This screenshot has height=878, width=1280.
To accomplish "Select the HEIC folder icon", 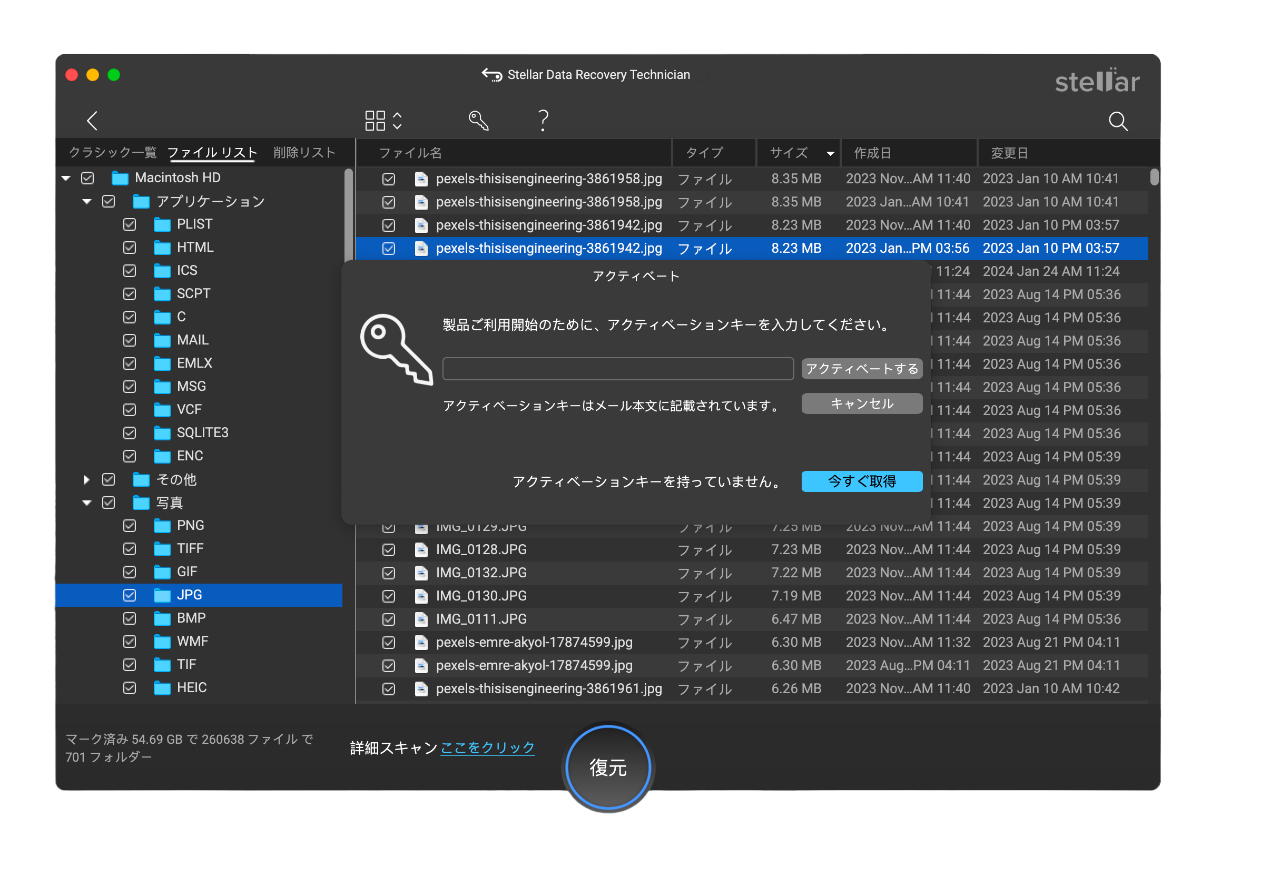I will click(x=162, y=687).
